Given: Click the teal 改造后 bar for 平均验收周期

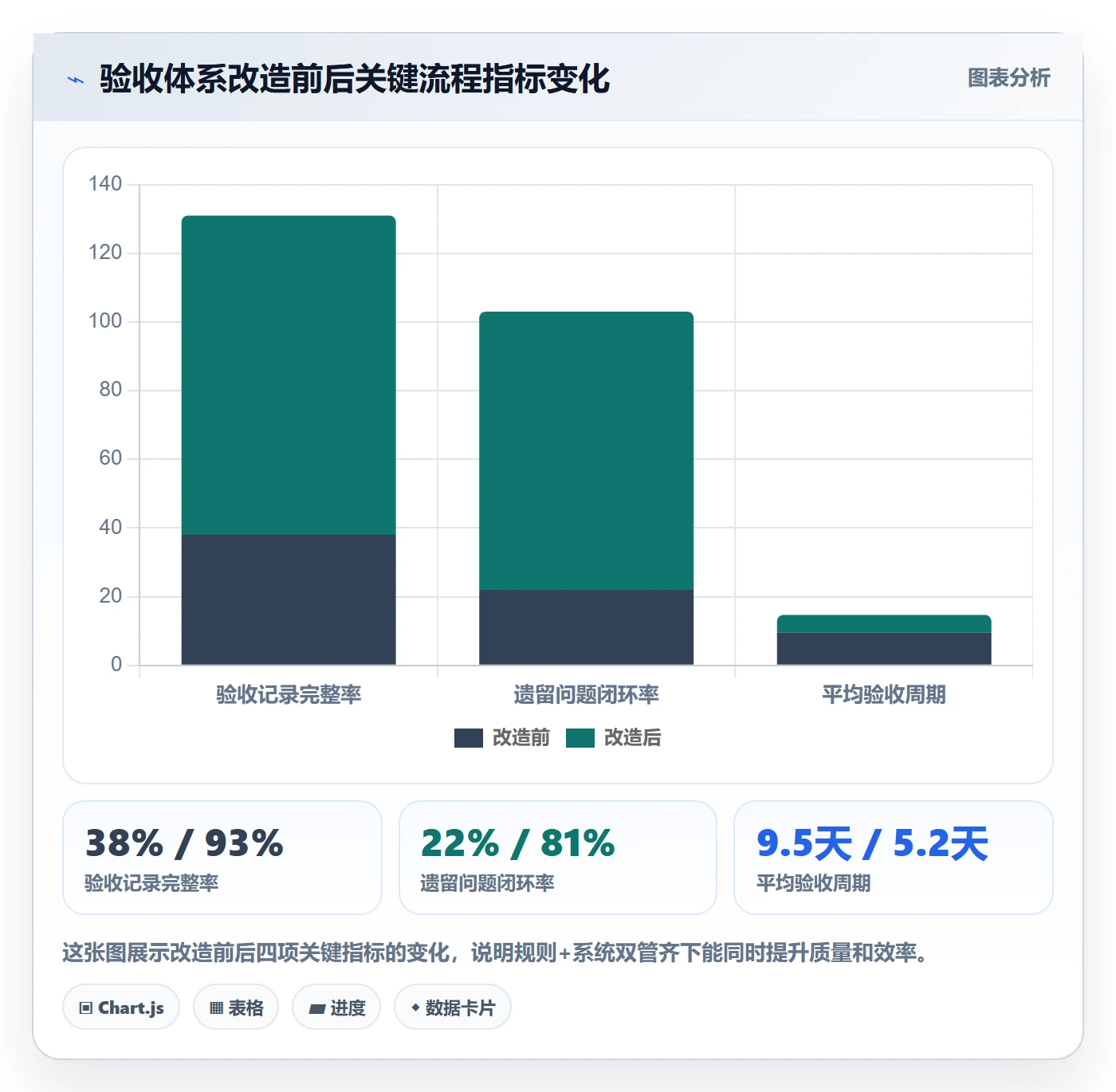Looking at the screenshot, I should tap(884, 623).
